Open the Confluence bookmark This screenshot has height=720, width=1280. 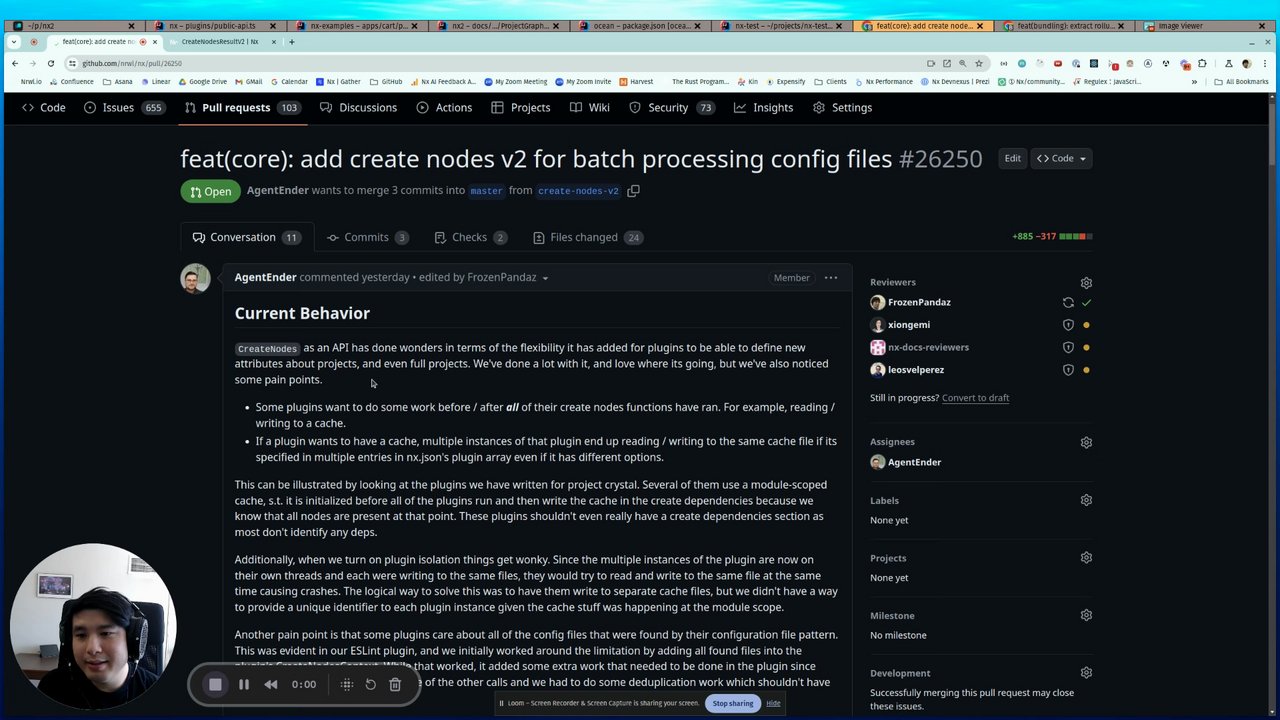pos(70,82)
